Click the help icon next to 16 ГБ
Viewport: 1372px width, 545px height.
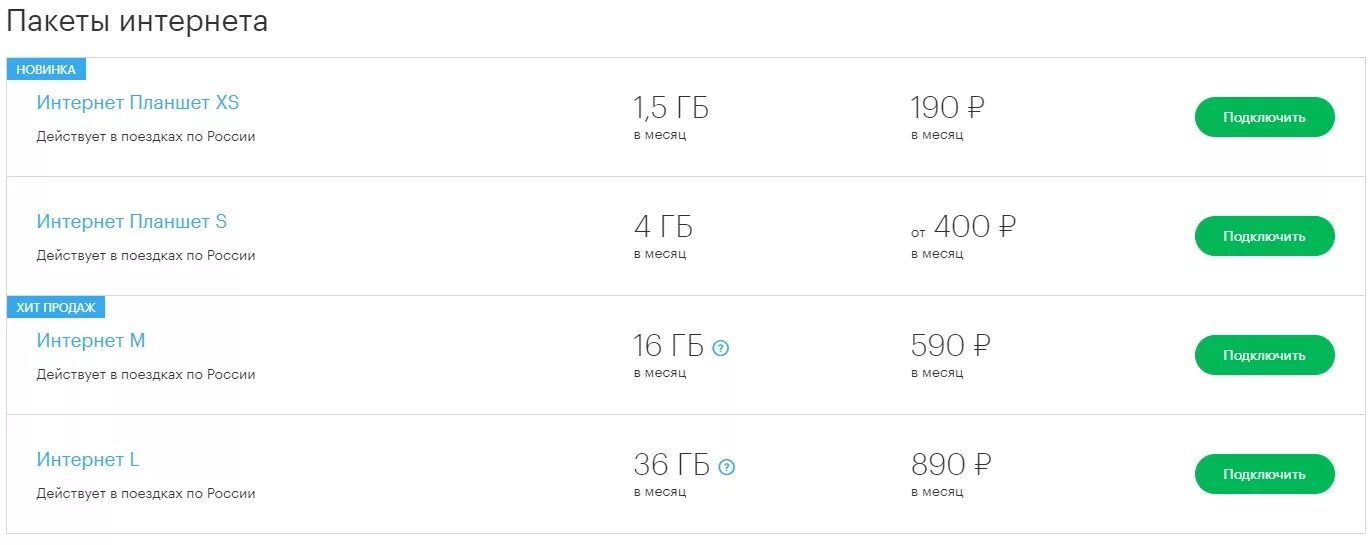(x=721, y=348)
